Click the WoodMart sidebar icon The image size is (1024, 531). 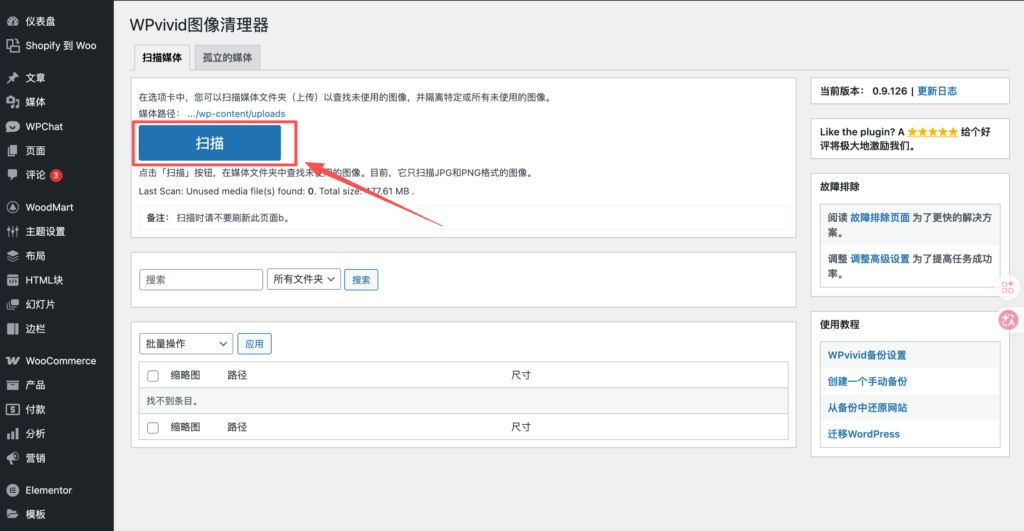[12, 207]
